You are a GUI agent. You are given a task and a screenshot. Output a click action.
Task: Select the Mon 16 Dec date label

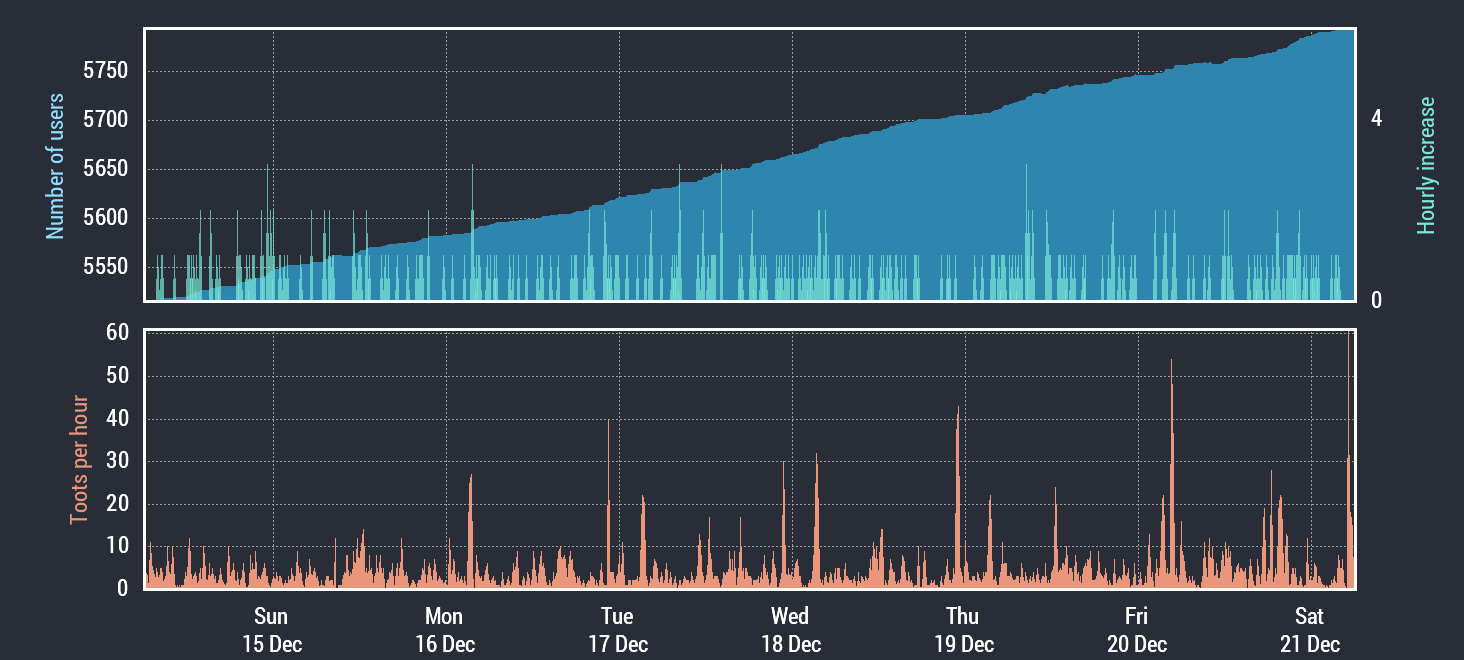click(444, 630)
